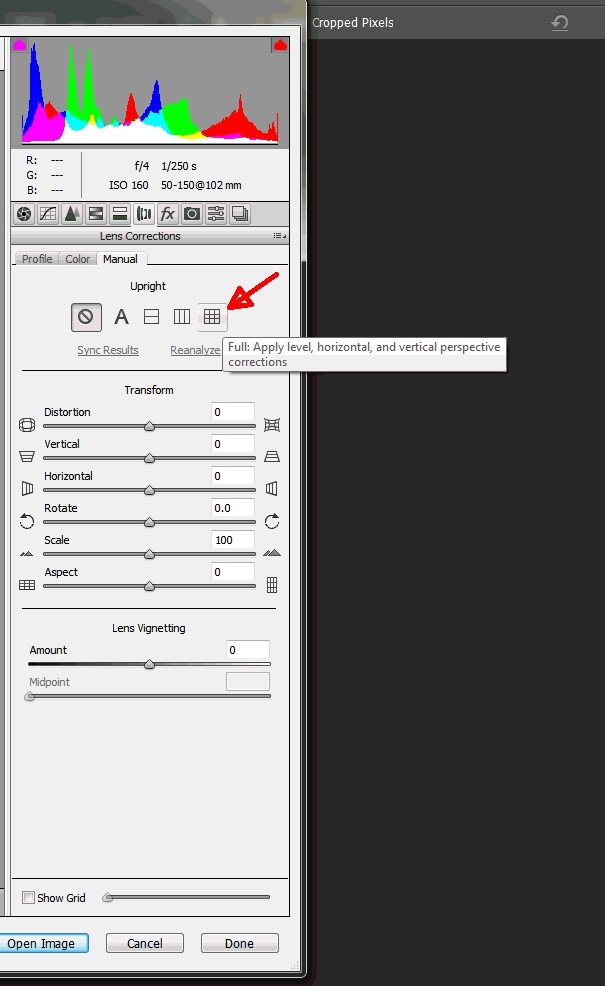Open the Presets panel icon
605x986 pixels.
tap(215, 214)
